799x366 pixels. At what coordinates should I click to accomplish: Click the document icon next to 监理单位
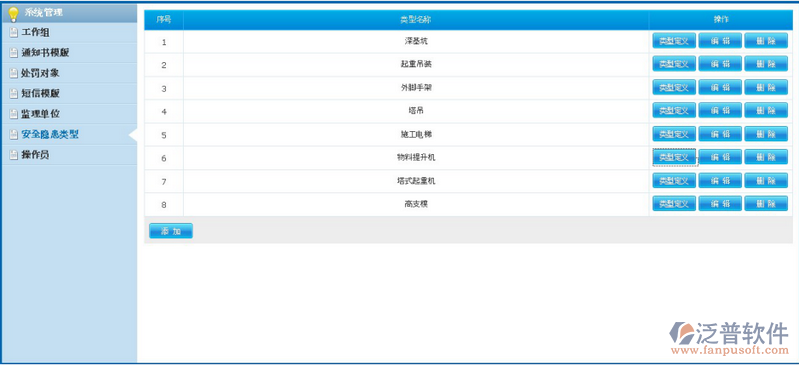pyautogui.click(x=14, y=114)
